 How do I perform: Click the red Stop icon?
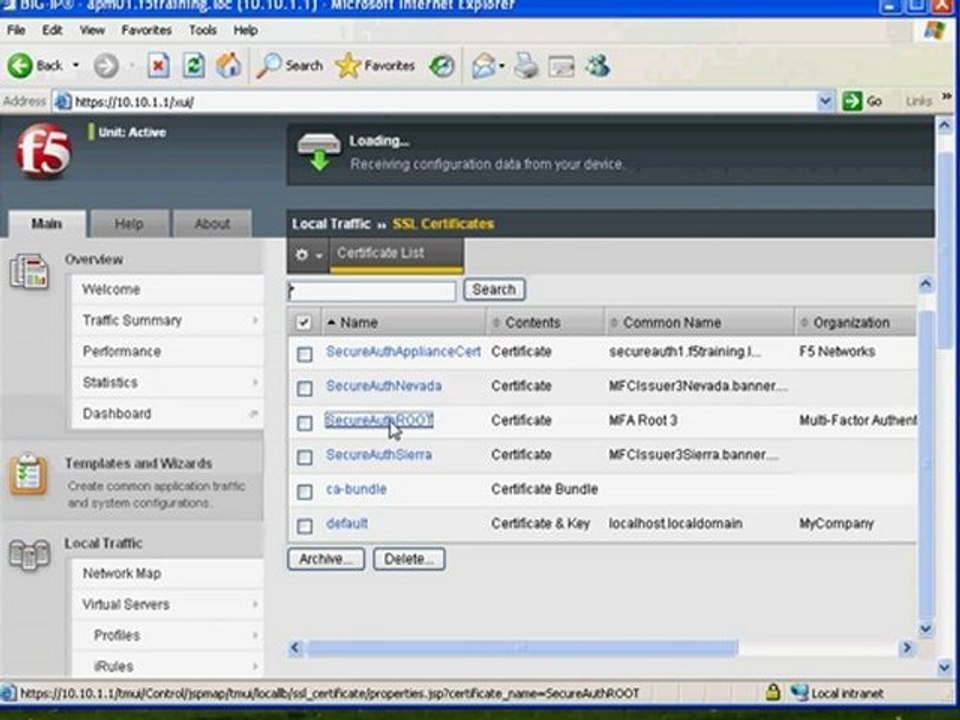pyautogui.click(x=159, y=66)
